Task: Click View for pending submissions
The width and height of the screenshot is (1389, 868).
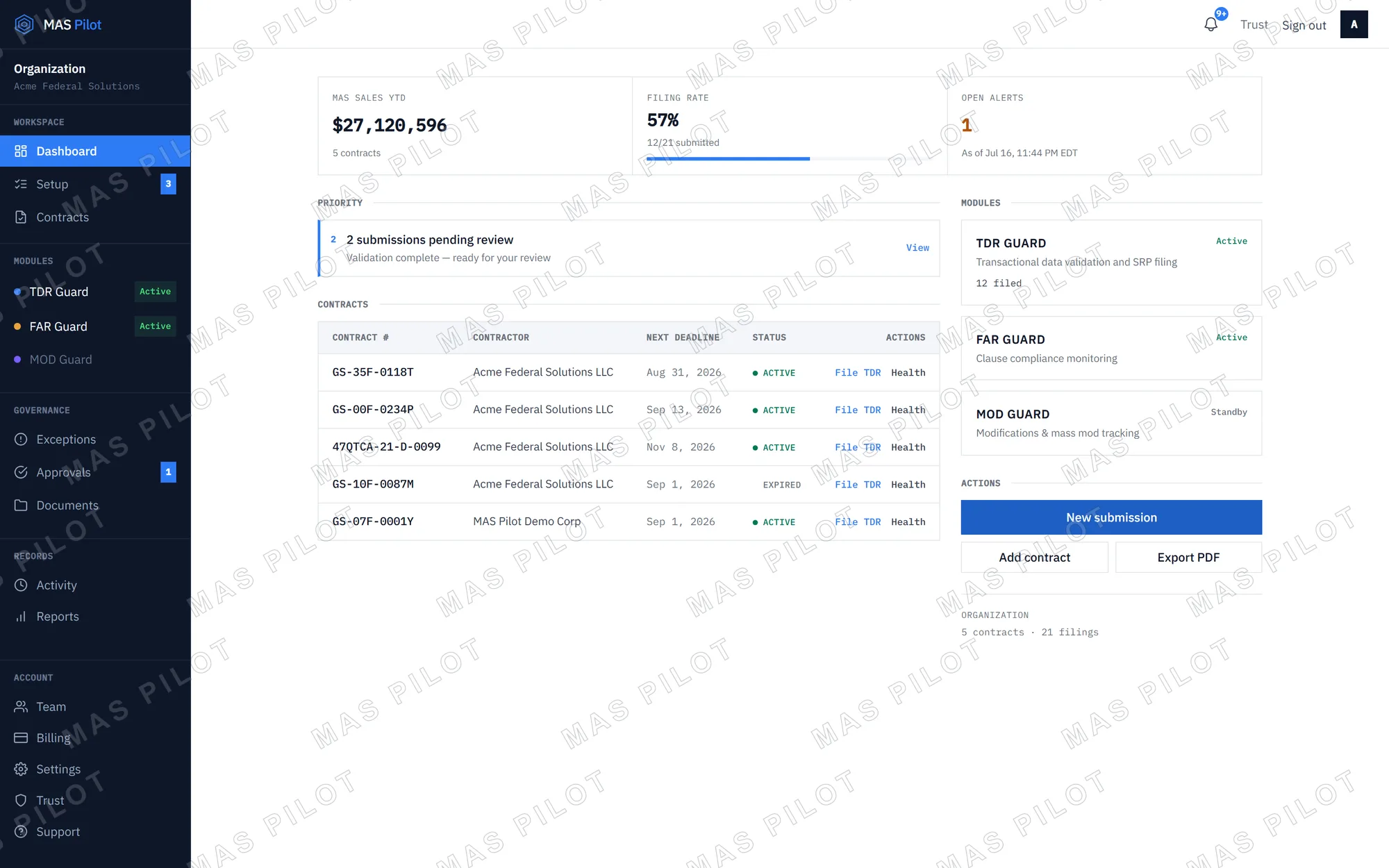Action: (917, 248)
